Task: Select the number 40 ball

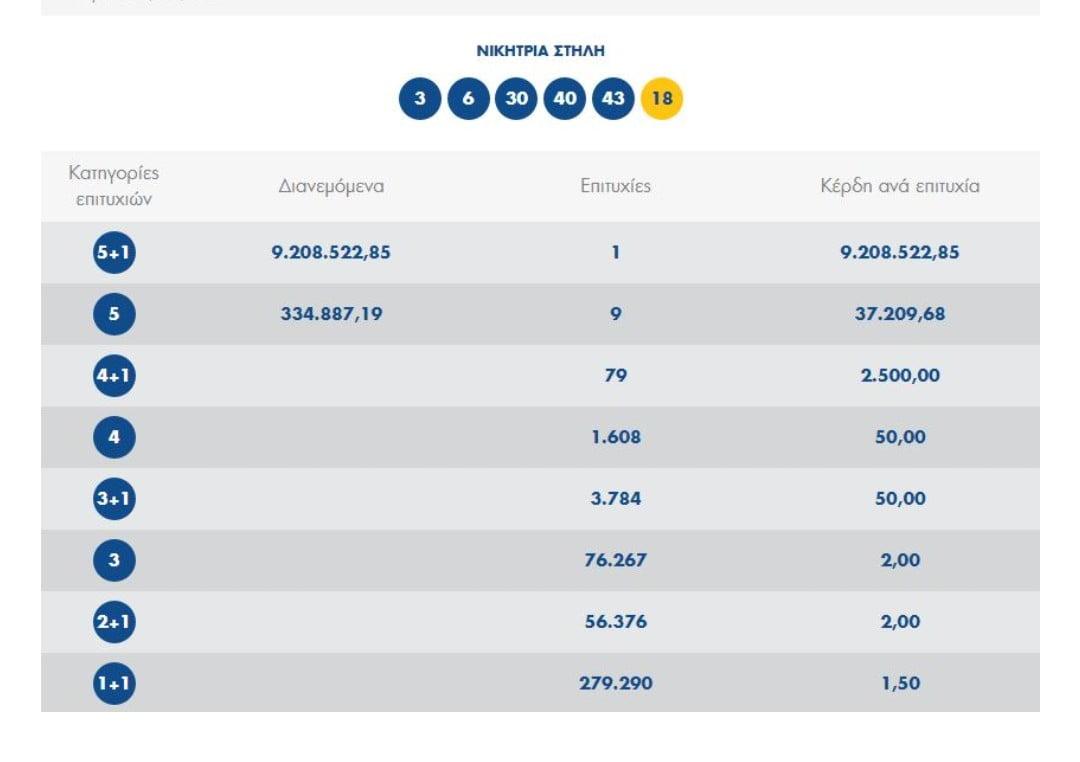Action: pos(565,99)
